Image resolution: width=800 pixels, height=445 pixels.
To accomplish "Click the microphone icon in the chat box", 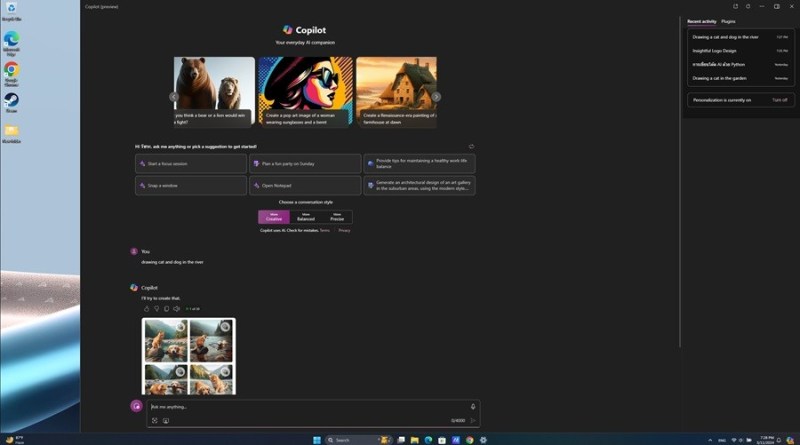I will (x=472, y=407).
